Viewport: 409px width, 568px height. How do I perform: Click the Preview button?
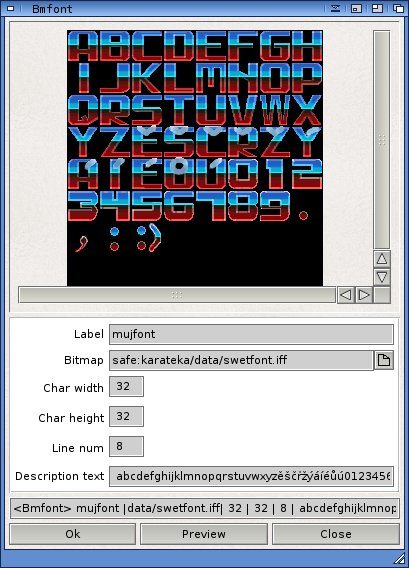coord(204,534)
